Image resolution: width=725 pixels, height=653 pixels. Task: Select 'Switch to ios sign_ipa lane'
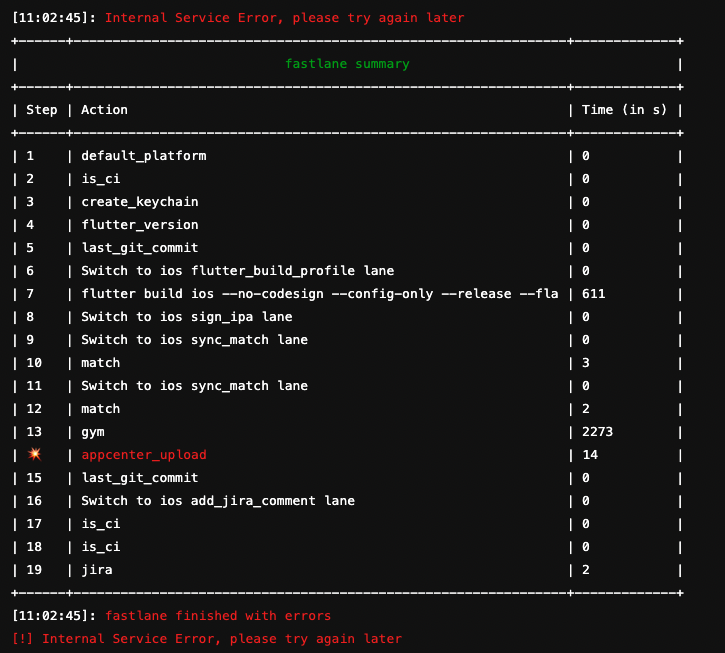[x=187, y=317]
